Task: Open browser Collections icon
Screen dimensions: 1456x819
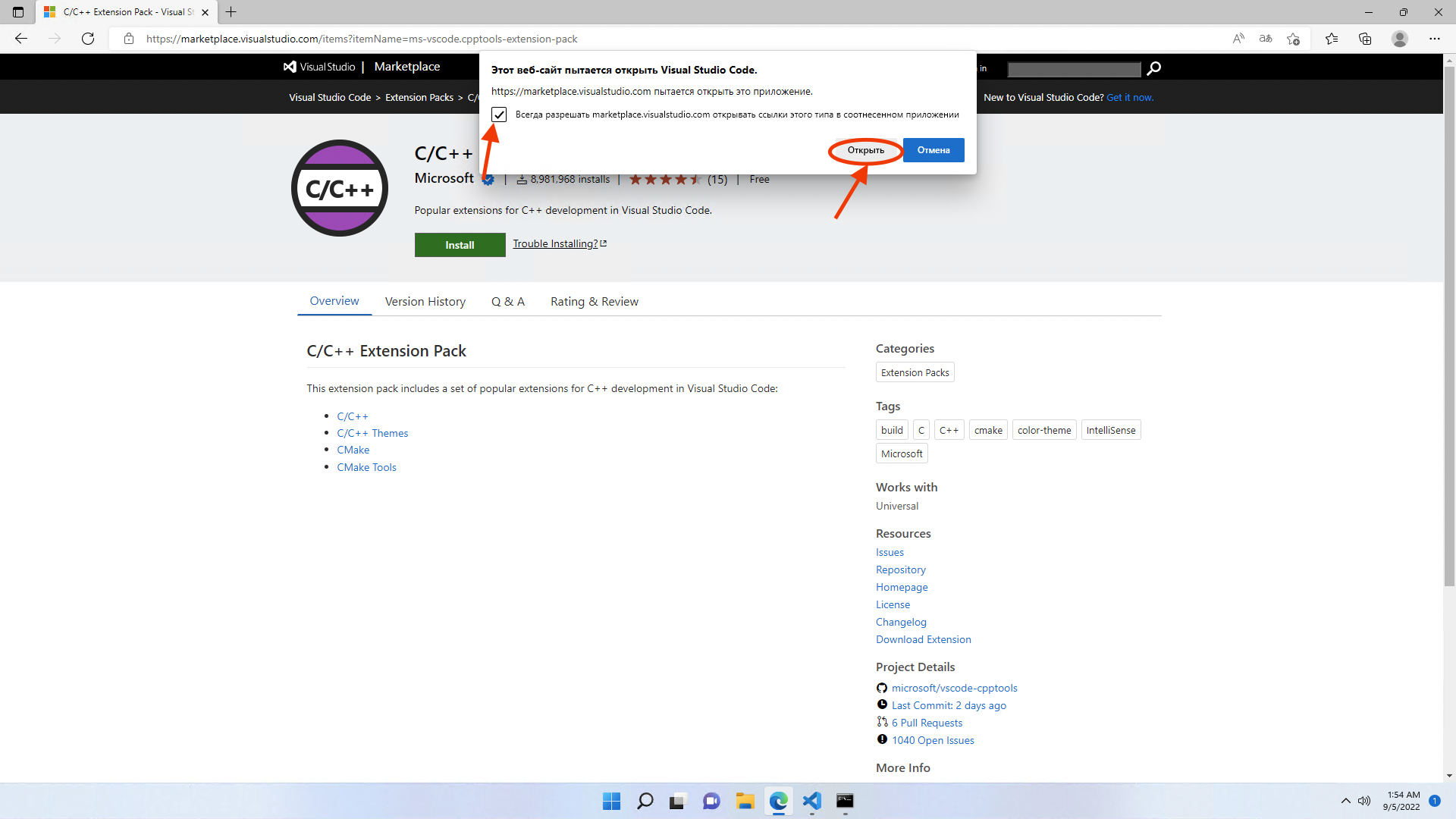Action: (1365, 39)
